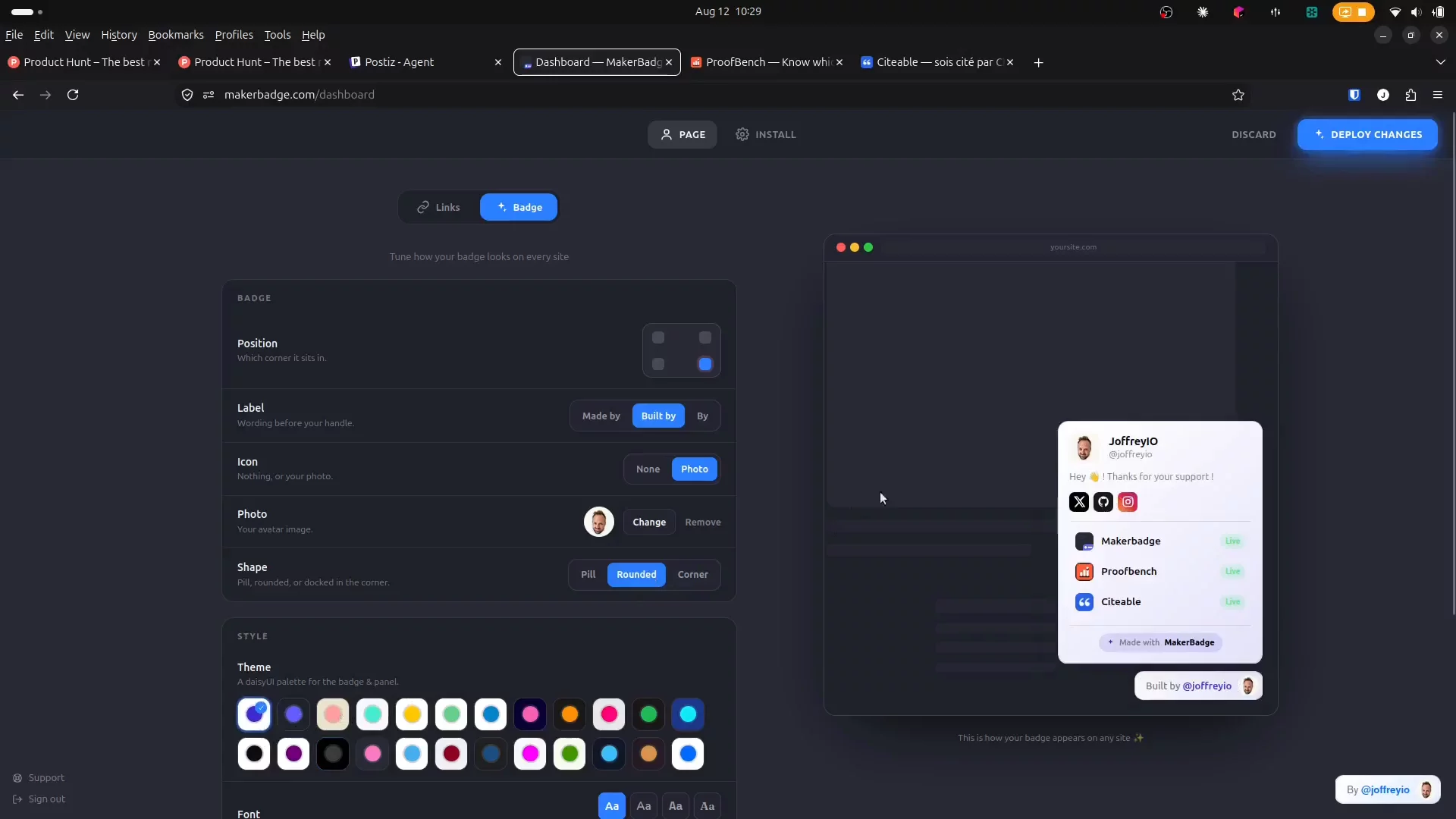Click the Citeable project icon in preview
This screenshot has width=1456, height=819.
pos(1084,602)
